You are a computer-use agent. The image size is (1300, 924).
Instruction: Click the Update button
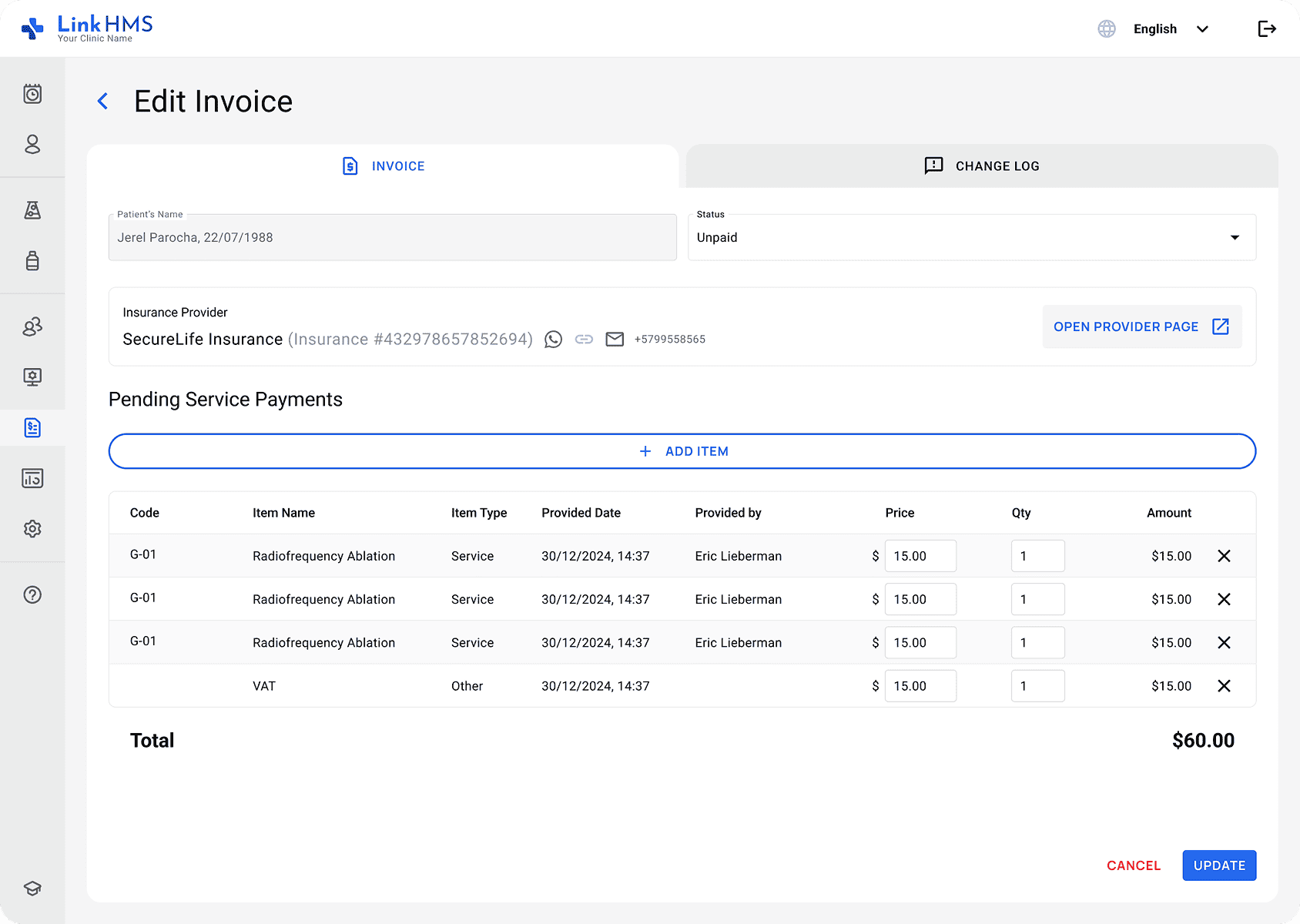pyautogui.click(x=1218, y=865)
